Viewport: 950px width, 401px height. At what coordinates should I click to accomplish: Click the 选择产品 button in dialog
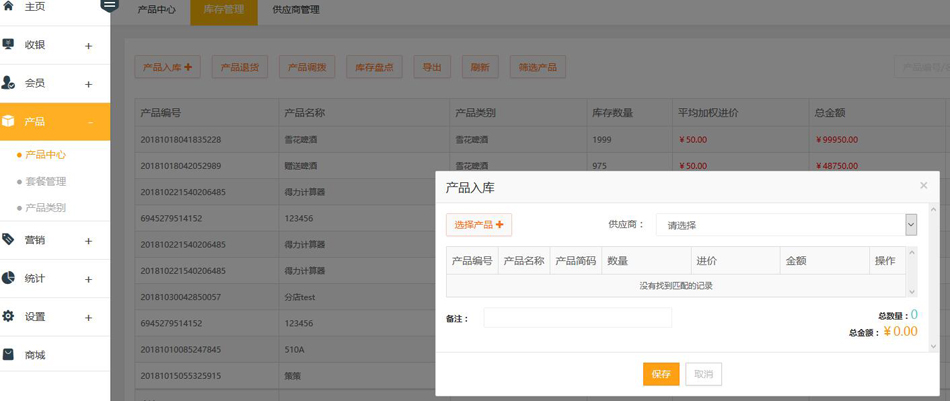(x=479, y=225)
